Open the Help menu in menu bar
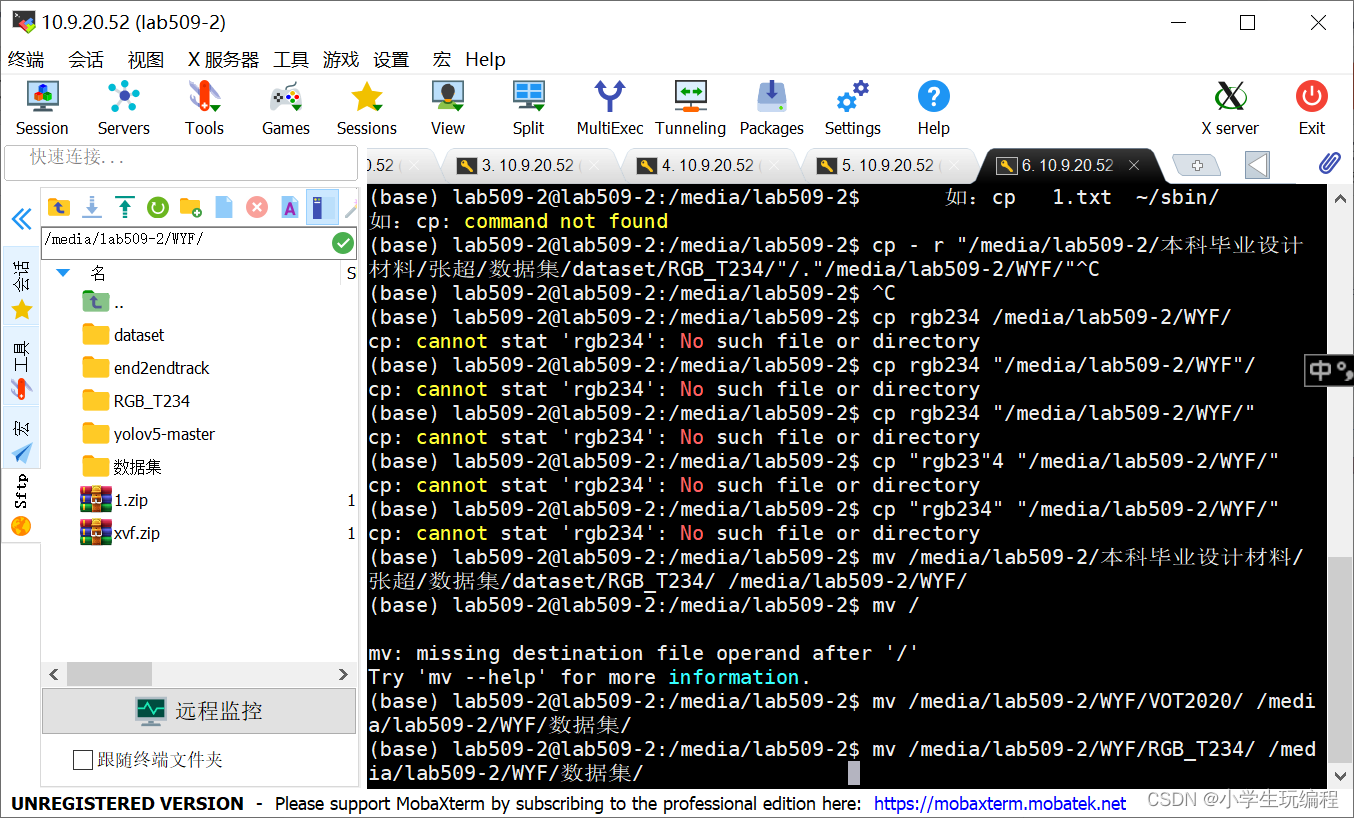 tap(485, 59)
